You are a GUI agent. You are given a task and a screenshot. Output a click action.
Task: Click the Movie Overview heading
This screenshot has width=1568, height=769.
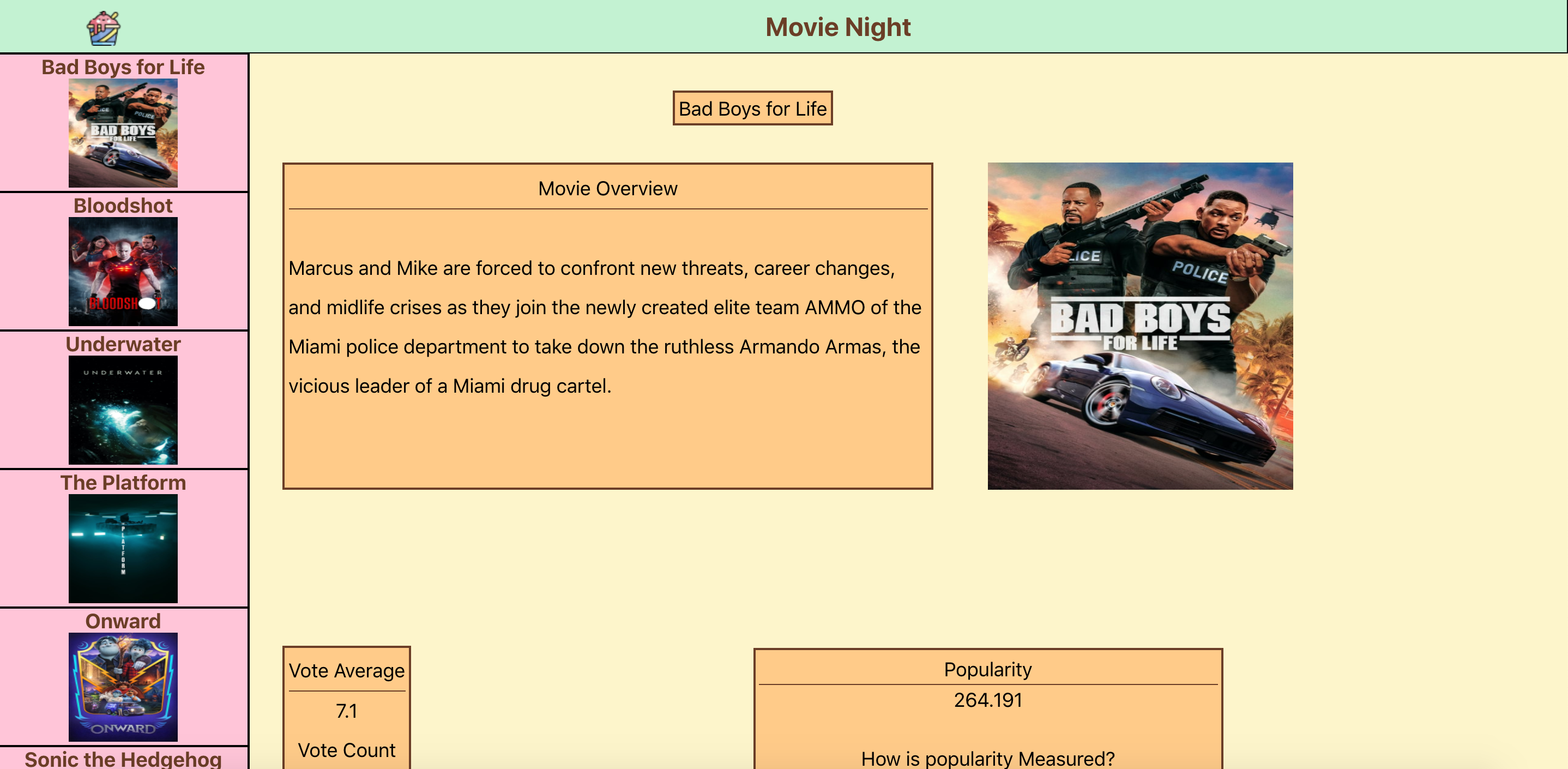point(607,189)
